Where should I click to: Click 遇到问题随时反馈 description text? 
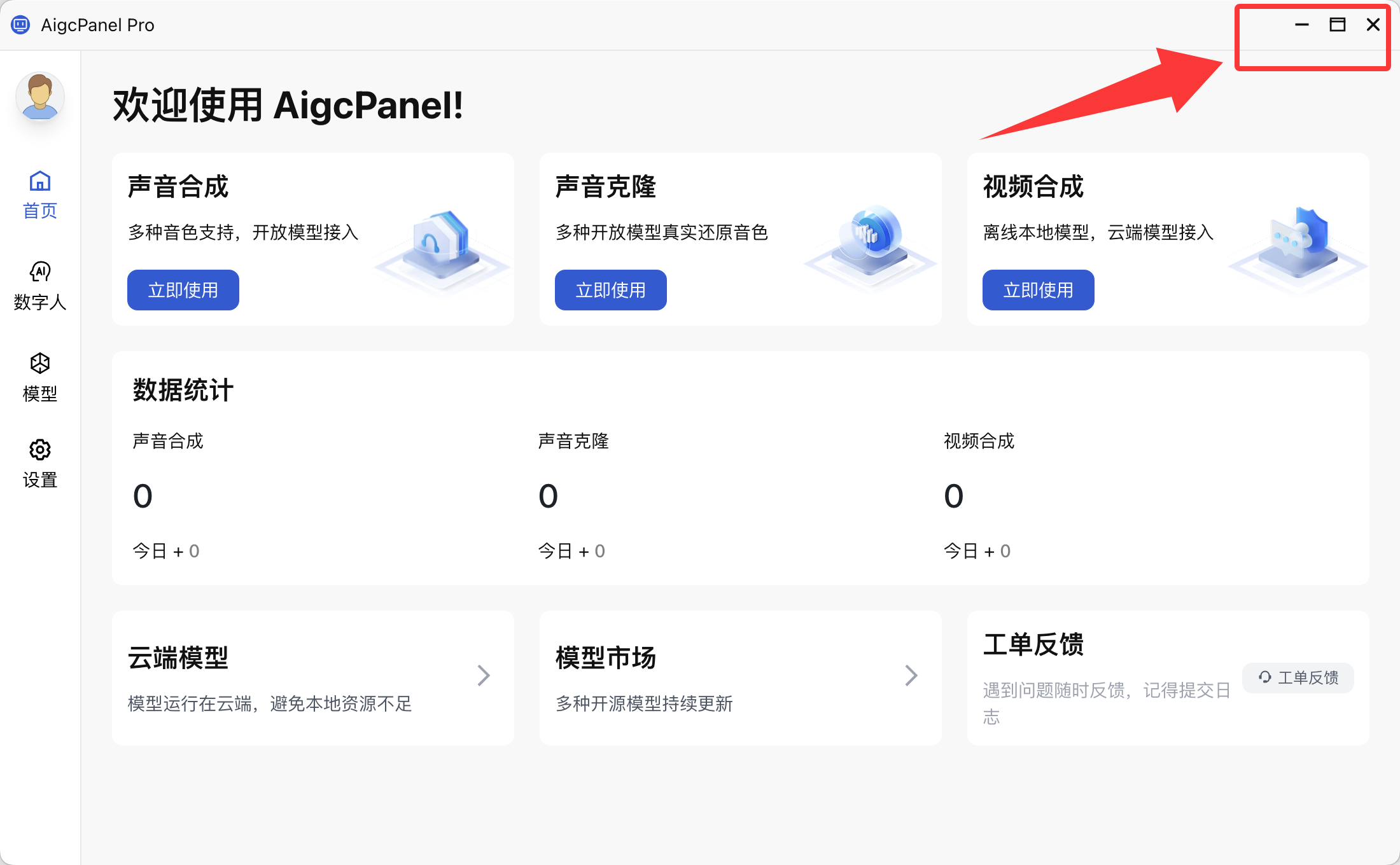(x=1107, y=703)
